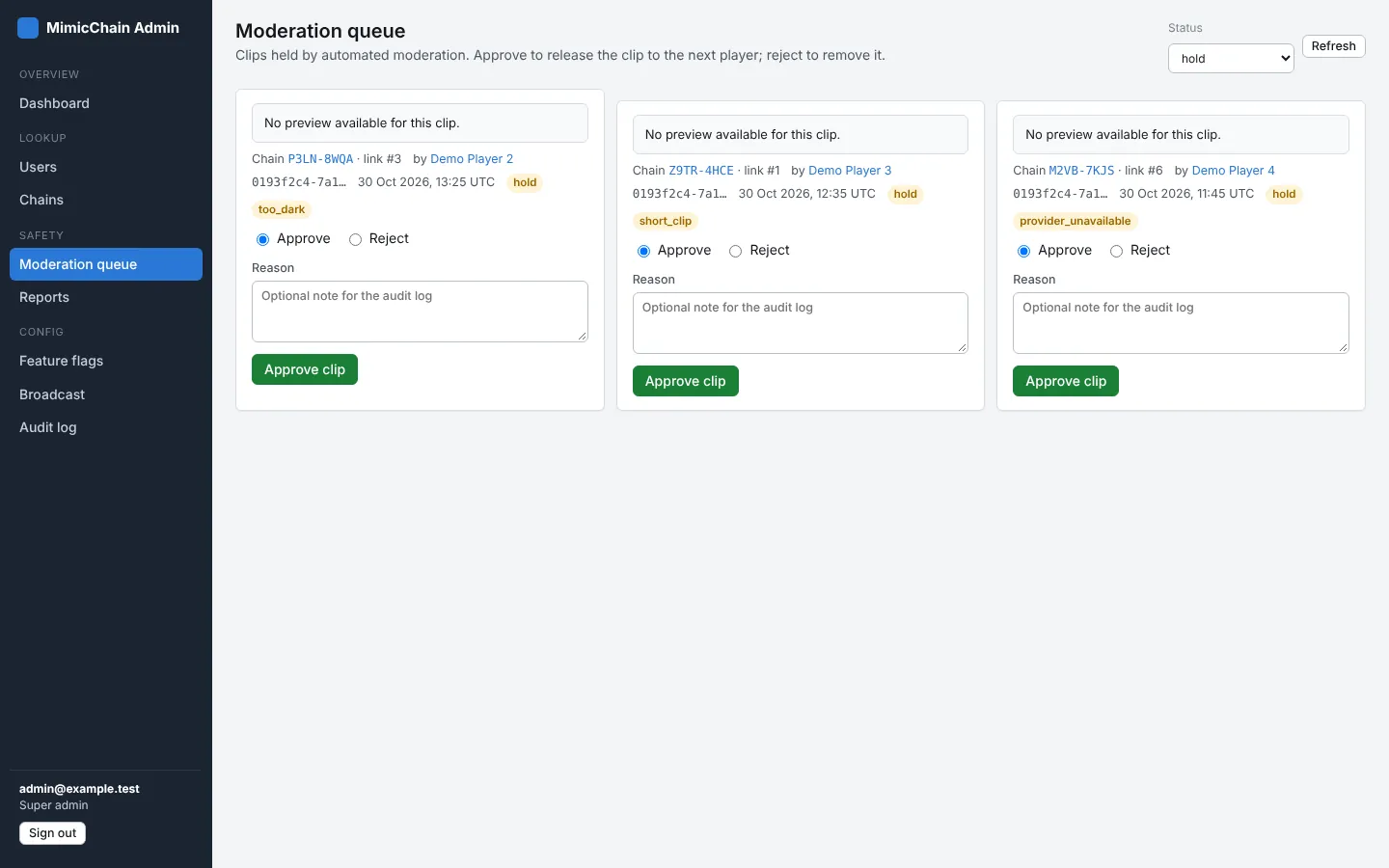Refresh the moderation queue
The height and width of the screenshot is (868, 1389).
(1334, 46)
